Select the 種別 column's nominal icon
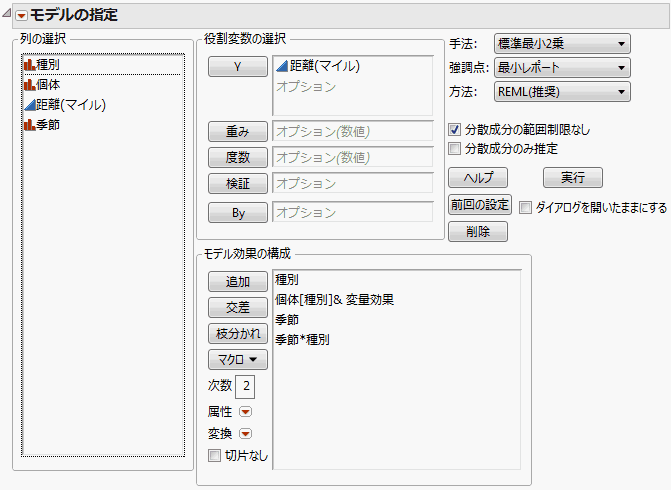 28,66
